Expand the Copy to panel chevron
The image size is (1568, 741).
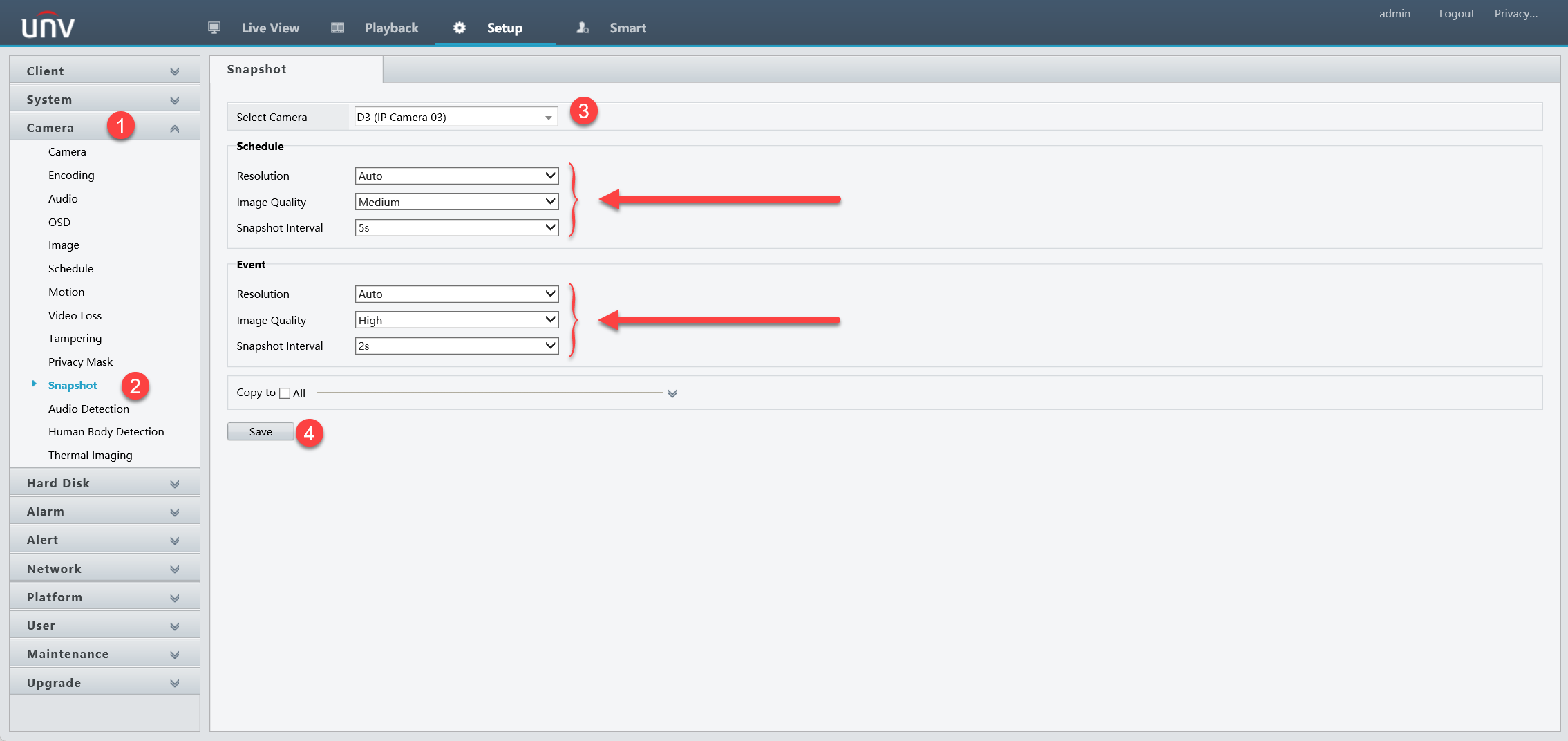672,393
